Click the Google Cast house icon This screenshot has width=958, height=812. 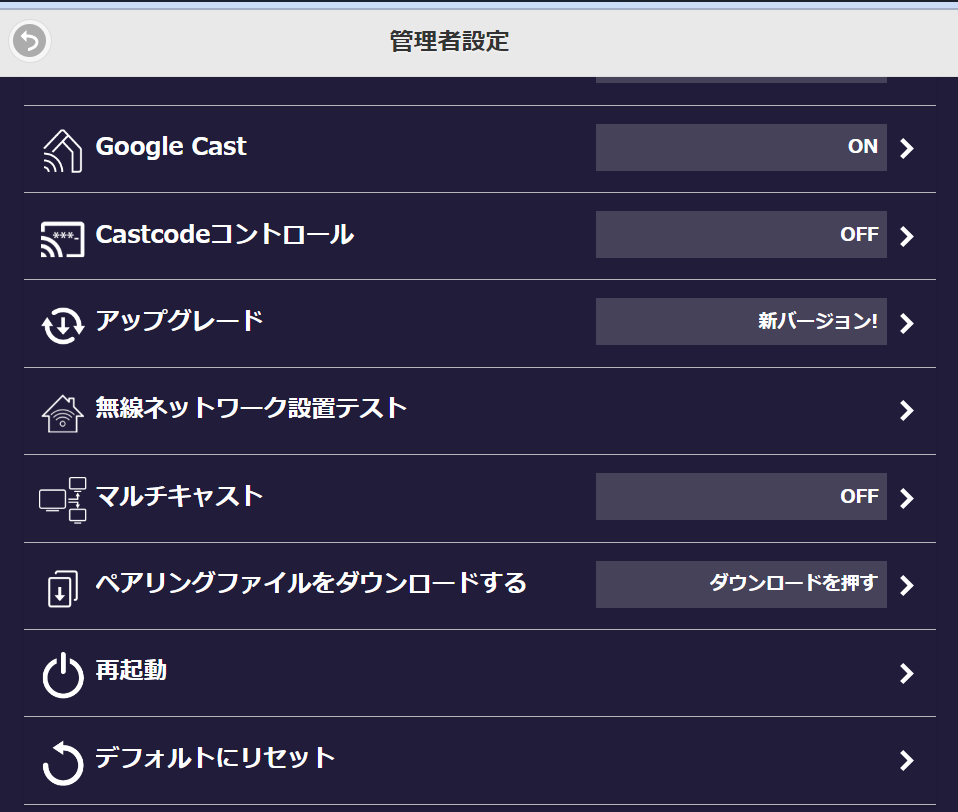(62, 150)
